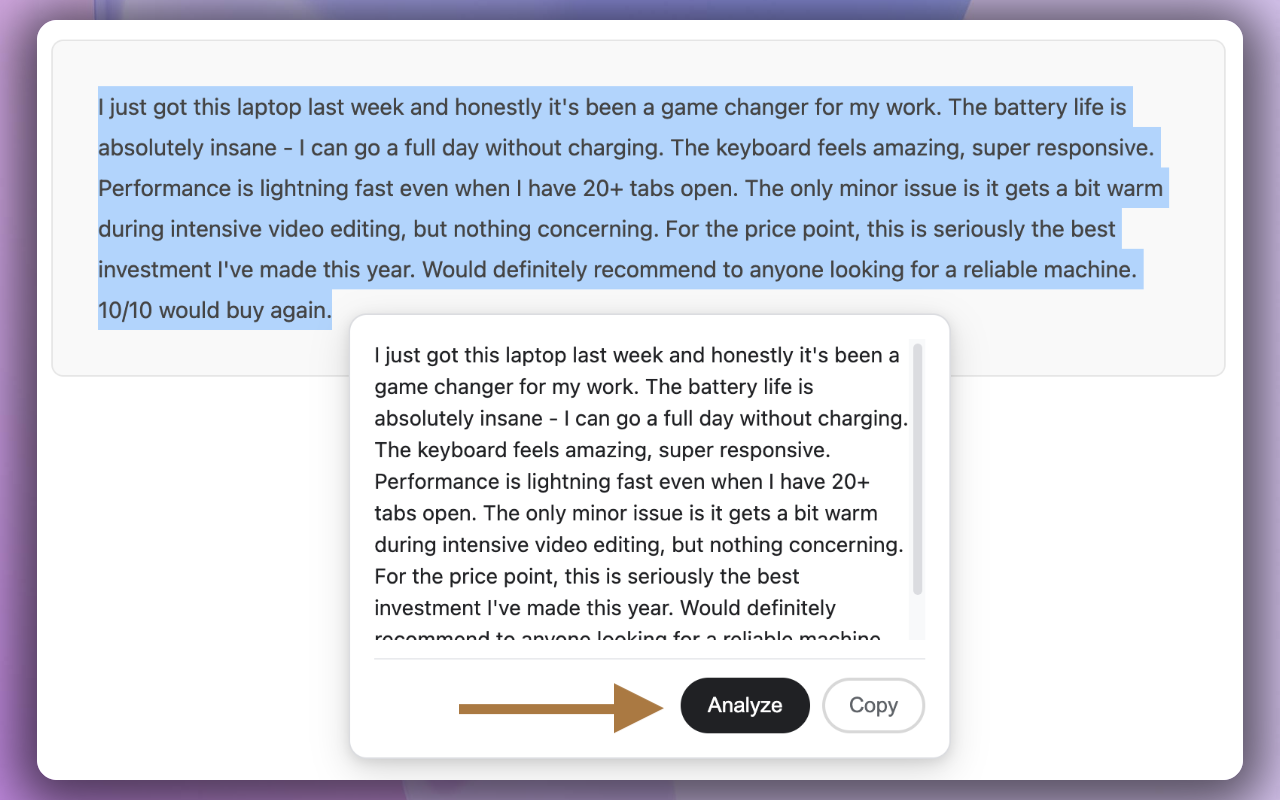Click the arrow icon pointing to Analyze
The height and width of the screenshot is (800, 1280).
click(x=560, y=708)
